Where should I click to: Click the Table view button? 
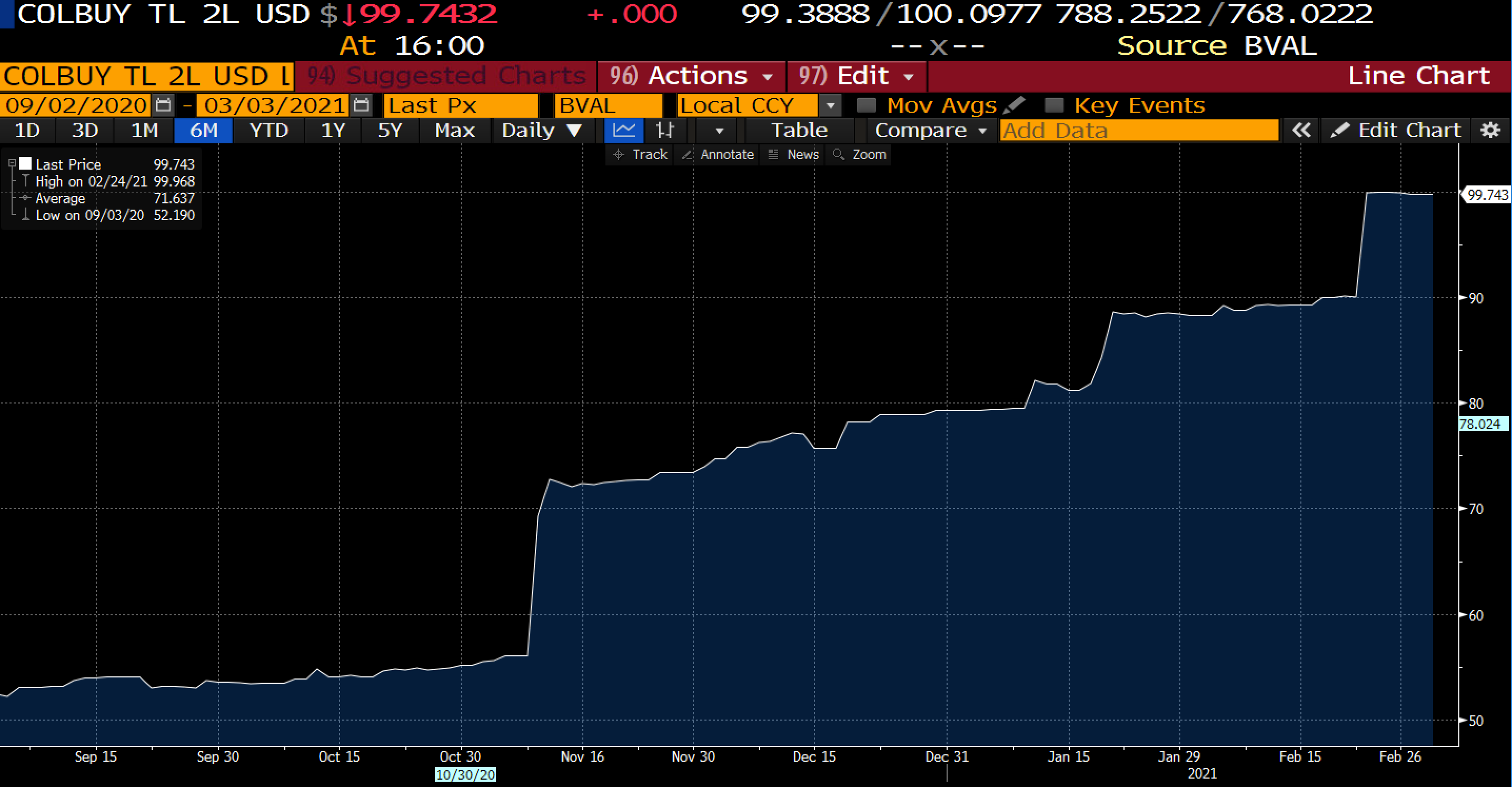point(799,131)
